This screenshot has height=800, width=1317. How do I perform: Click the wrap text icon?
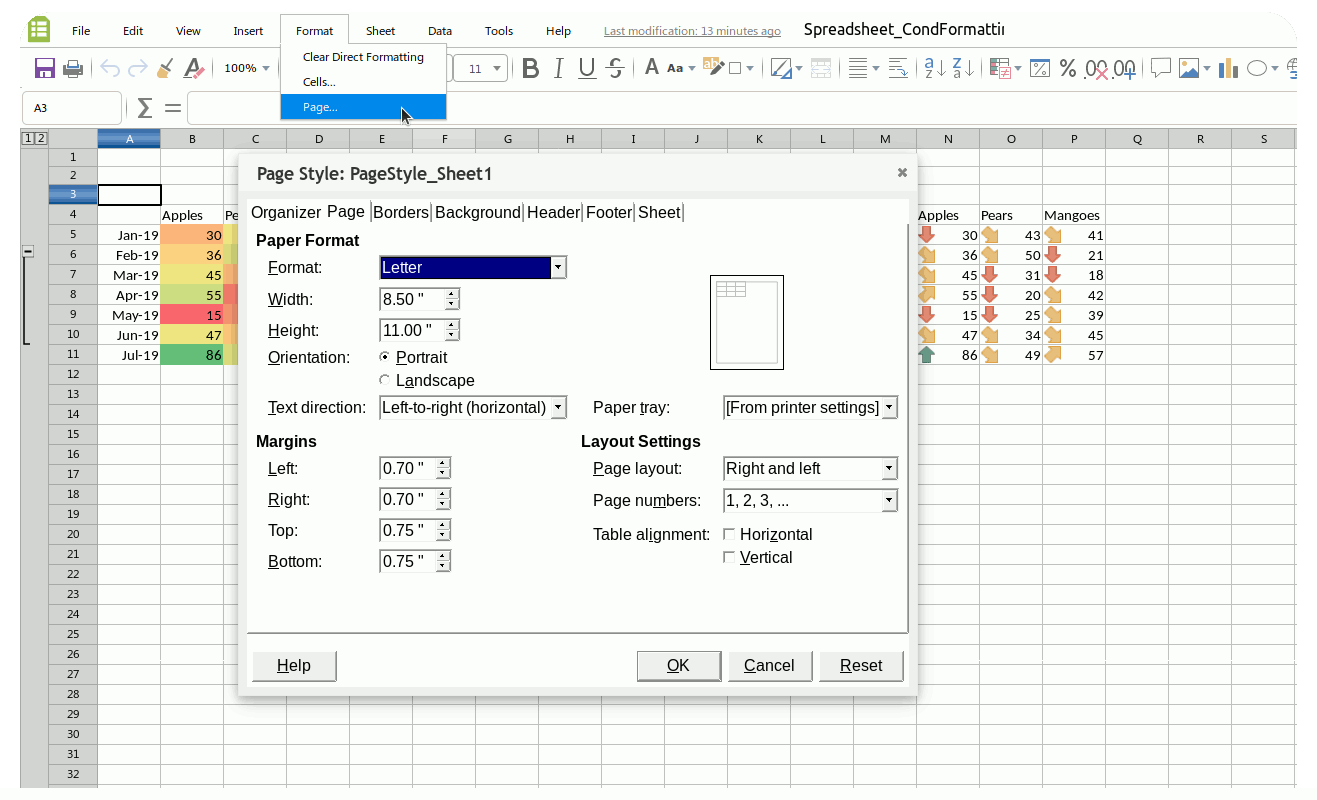click(x=897, y=68)
